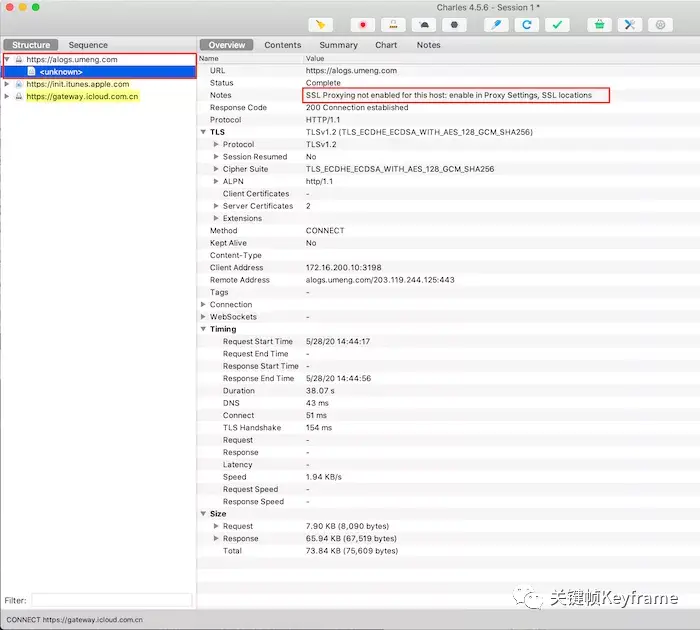
Task: Select the HTTP/1.1 protocol value
Action: coord(323,120)
